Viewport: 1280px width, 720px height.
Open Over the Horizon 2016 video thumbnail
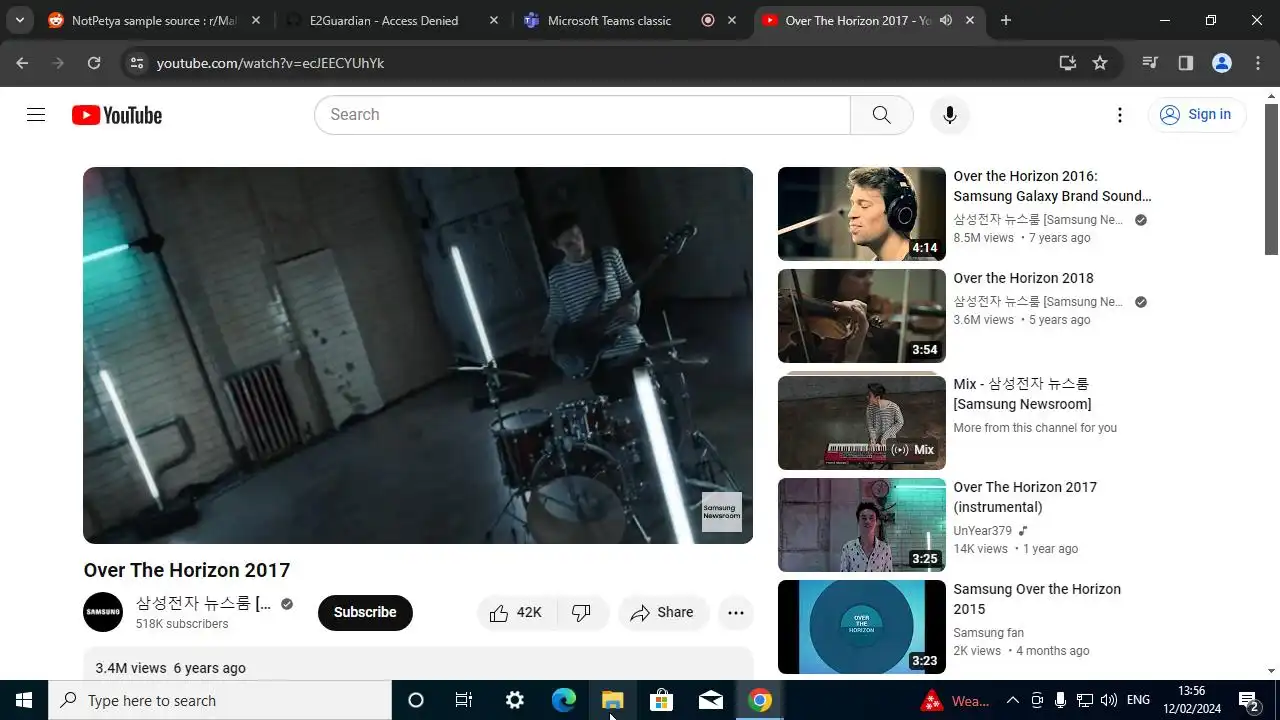pos(862,214)
